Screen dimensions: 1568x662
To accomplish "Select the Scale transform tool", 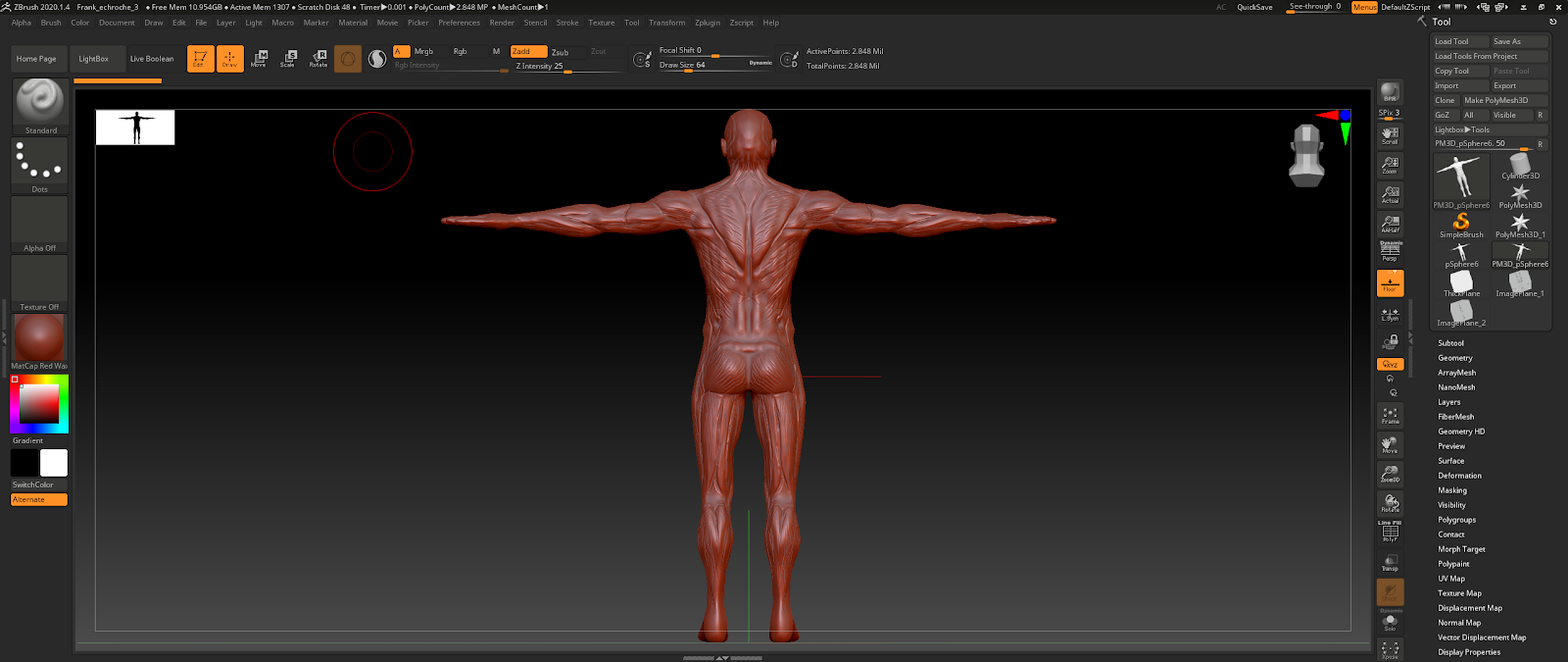I will (288, 59).
